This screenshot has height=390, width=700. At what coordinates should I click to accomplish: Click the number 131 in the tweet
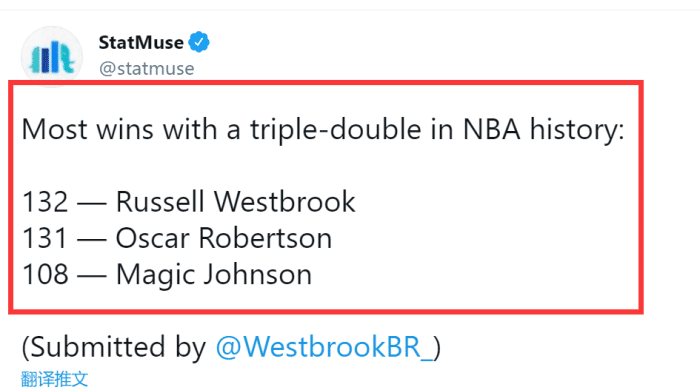click(x=45, y=238)
